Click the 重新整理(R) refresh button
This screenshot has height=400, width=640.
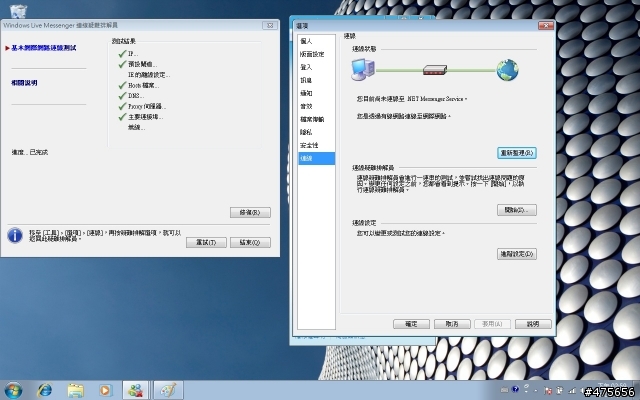(x=517, y=153)
